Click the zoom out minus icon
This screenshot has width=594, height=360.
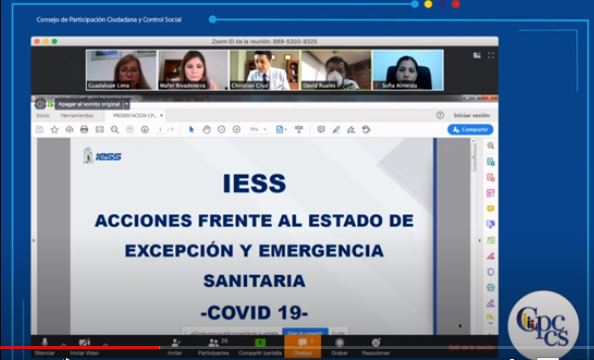[x=222, y=130]
